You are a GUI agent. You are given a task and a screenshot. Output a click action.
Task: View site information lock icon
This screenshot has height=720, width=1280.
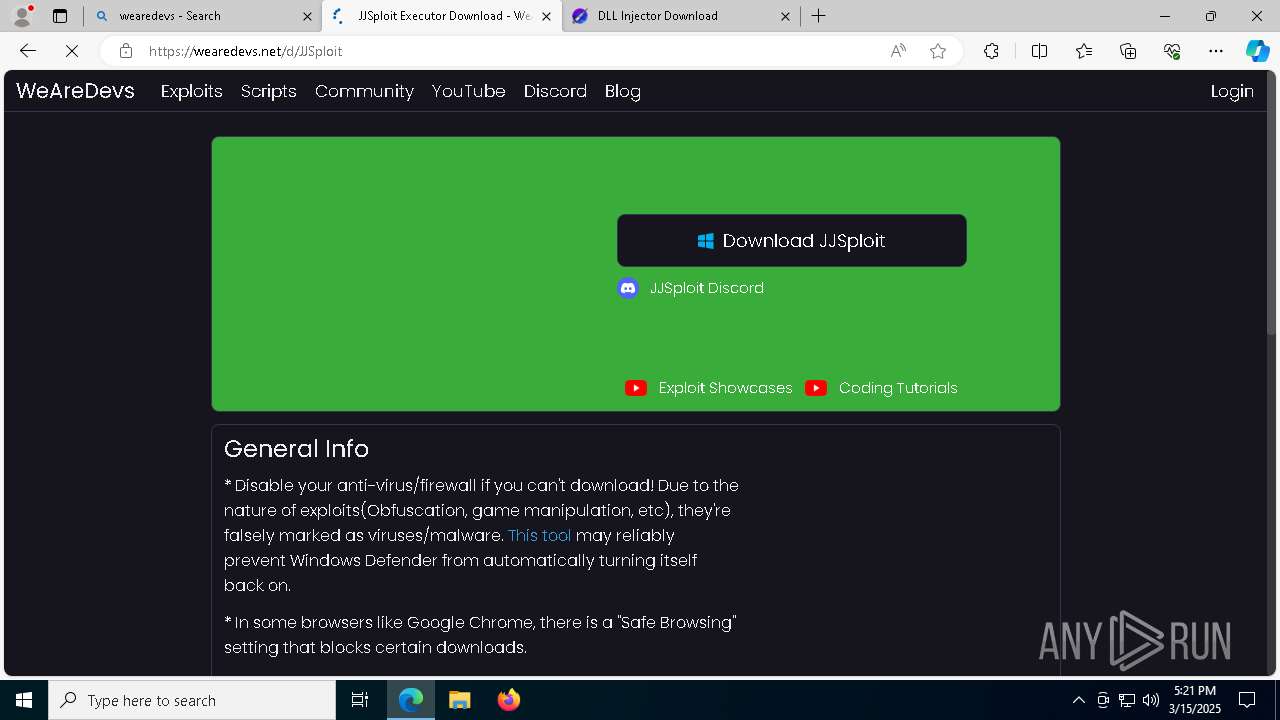(x=126, y=51)
